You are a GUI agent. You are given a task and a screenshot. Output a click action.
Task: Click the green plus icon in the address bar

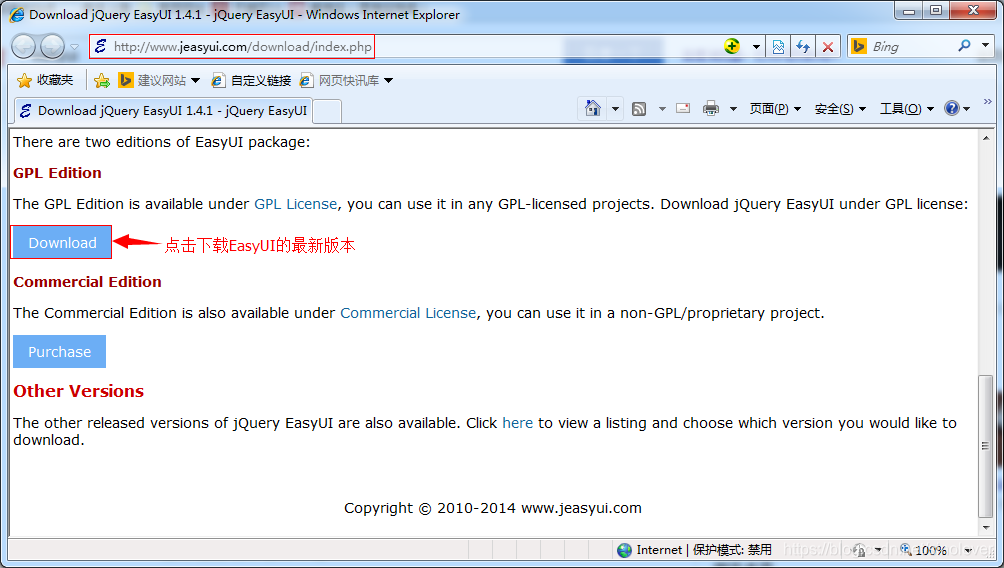[x=732, y=46]
